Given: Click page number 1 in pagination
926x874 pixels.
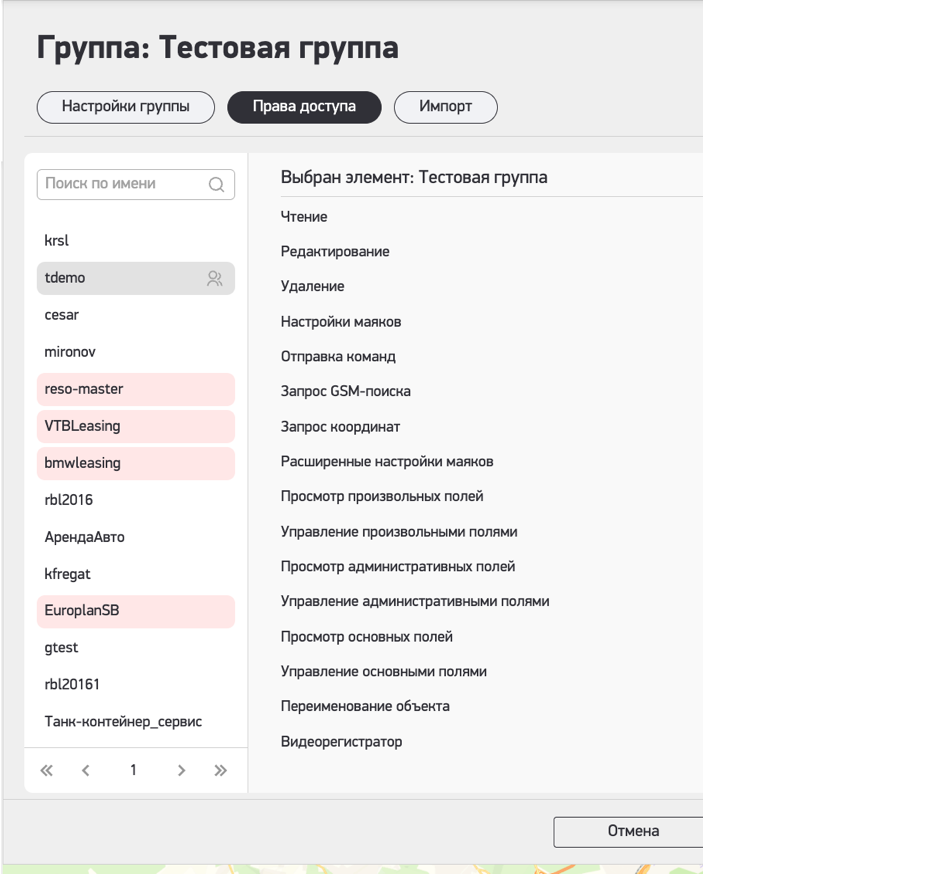Looking at the screenshot, I should 133,770.
